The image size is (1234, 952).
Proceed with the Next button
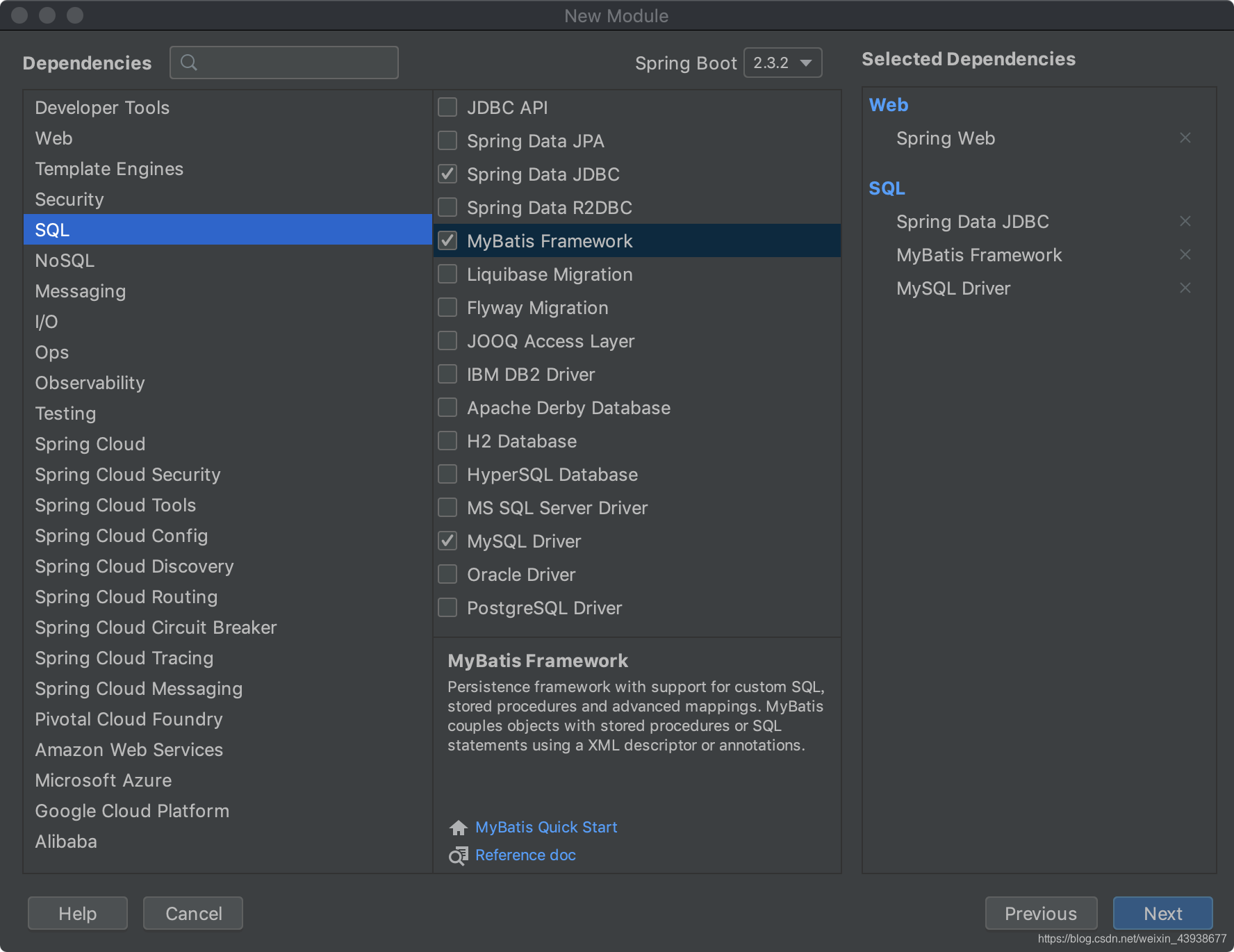coord(1163,913)
